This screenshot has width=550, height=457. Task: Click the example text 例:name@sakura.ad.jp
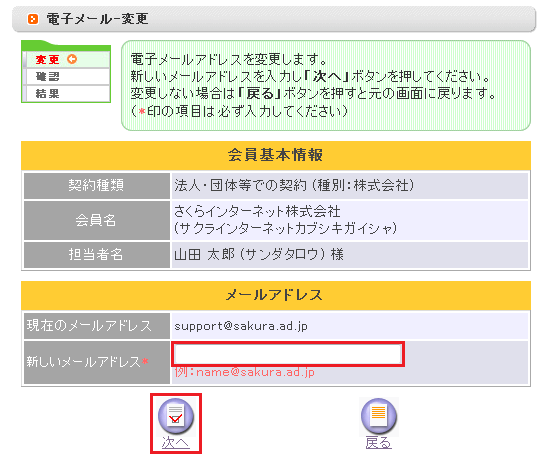(x=244, y=372)
